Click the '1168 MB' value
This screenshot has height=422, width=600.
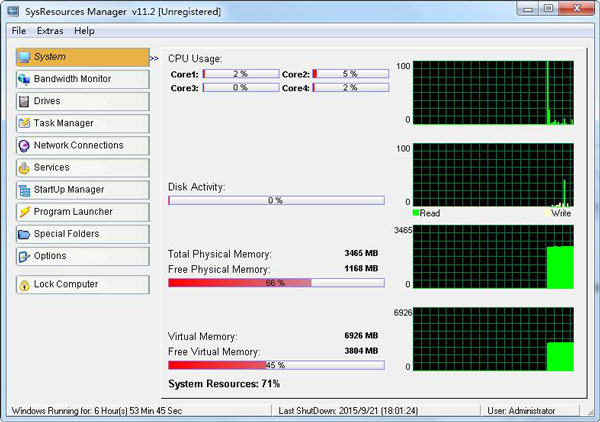tap(361, 269)
